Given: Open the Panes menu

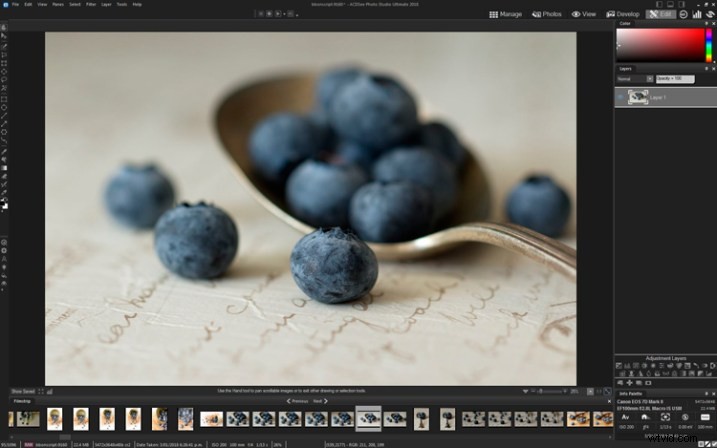Looking at the screenshot, I should [x=58, y=4].
